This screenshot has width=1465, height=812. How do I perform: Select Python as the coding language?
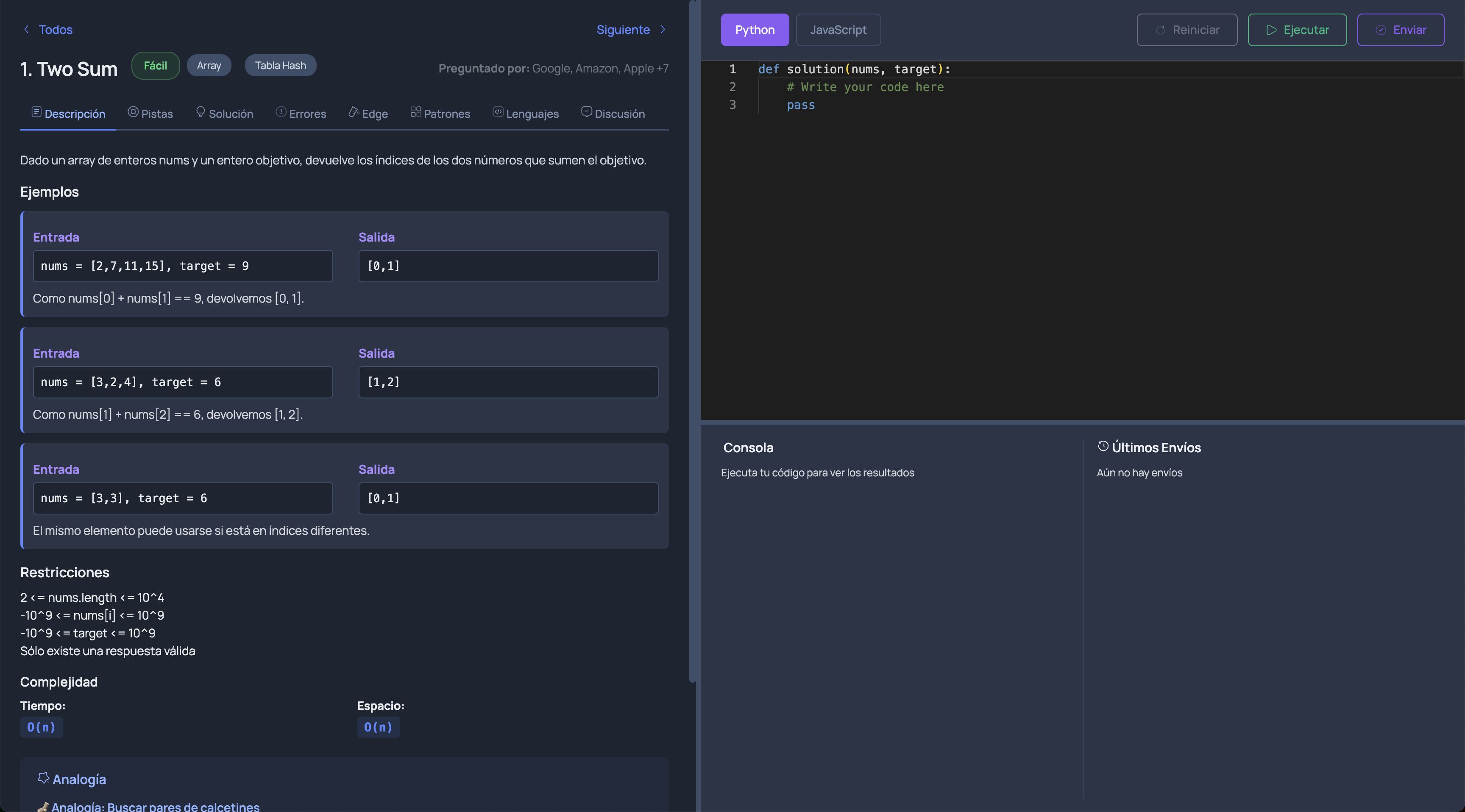755,30
